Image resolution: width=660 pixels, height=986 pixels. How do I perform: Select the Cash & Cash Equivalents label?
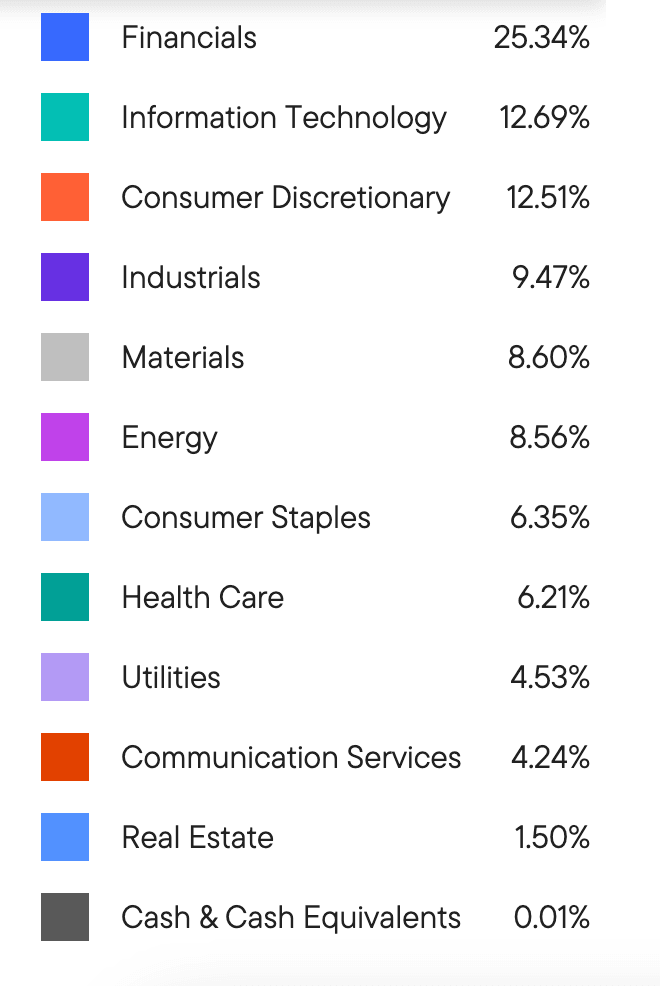pos(291,918)
